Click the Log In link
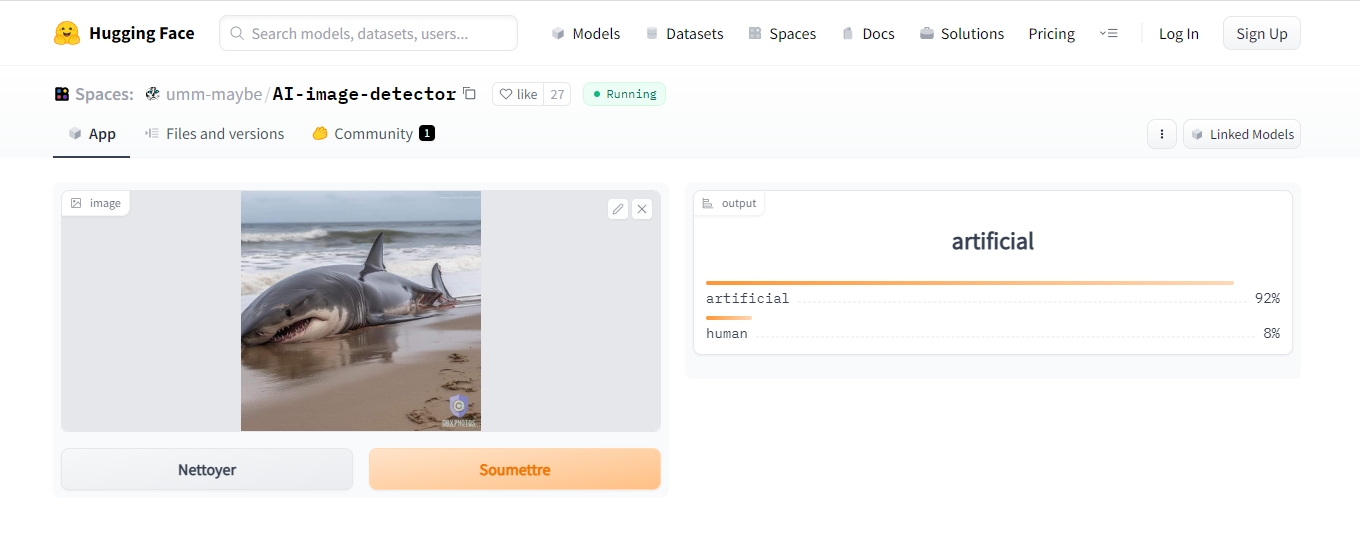Image resolution: width=1360 pixels, height=558 pixels. pyautogui.click(x=1179, y=33)
